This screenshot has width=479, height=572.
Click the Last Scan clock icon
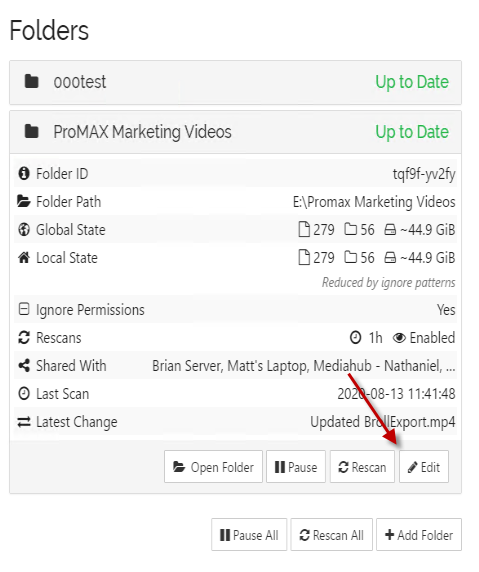[x=24, y=394]
